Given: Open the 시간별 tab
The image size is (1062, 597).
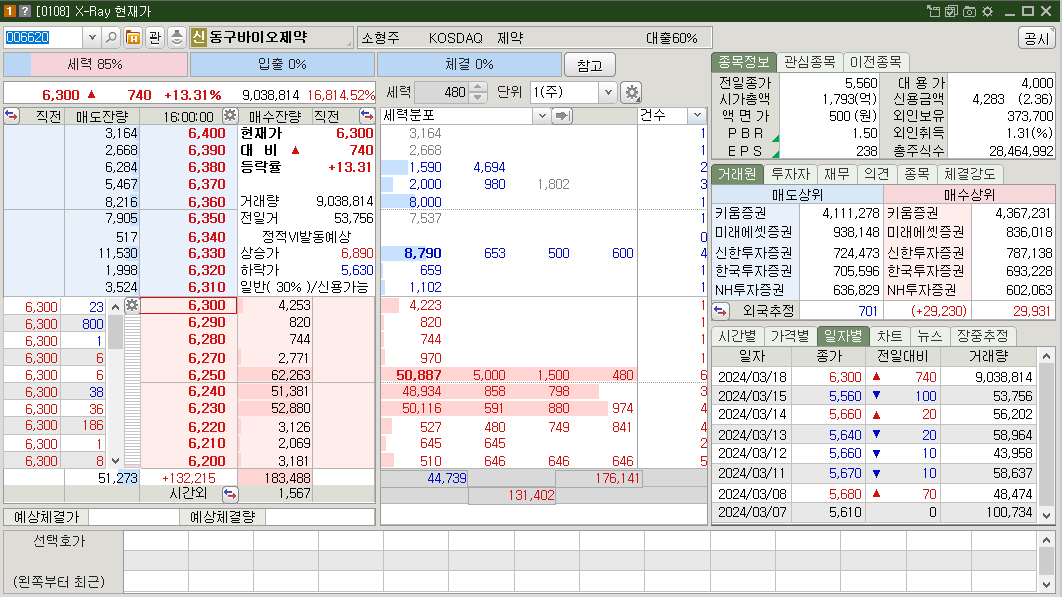Looking at the screenshot, I should (x=737, y=336).
